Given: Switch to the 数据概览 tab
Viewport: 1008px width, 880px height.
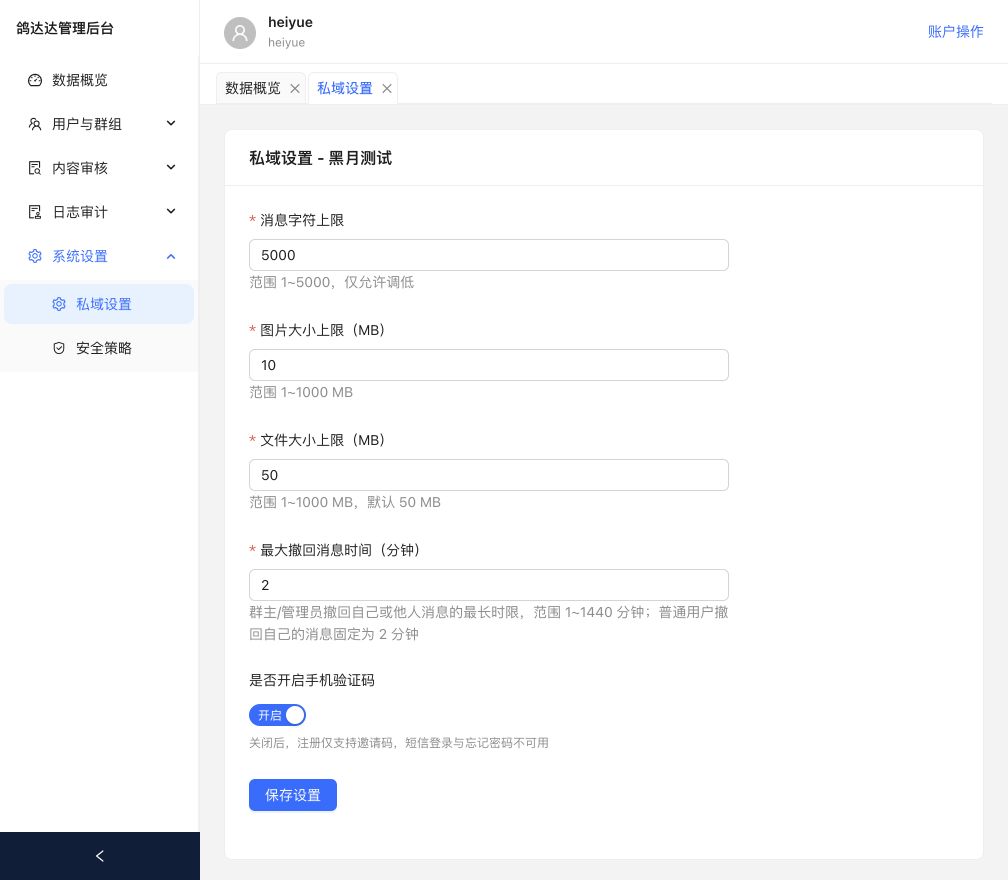Looking at the screenshot, I should point(253,88).
